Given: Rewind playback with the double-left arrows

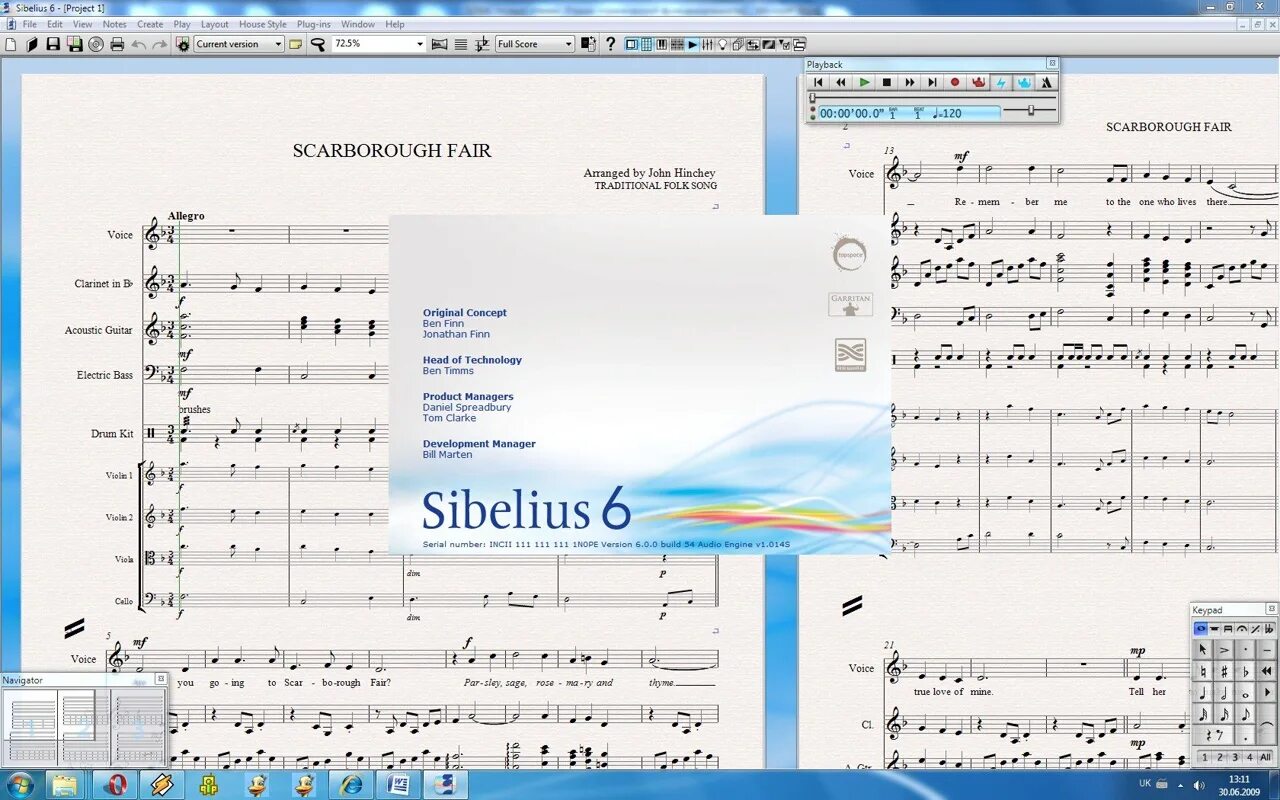Looking at the screenshot, I should [841, 82].
